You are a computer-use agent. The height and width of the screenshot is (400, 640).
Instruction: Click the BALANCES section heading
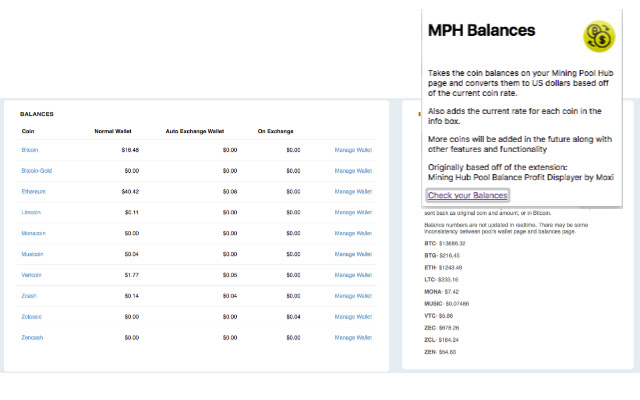[x=37, y=114]
